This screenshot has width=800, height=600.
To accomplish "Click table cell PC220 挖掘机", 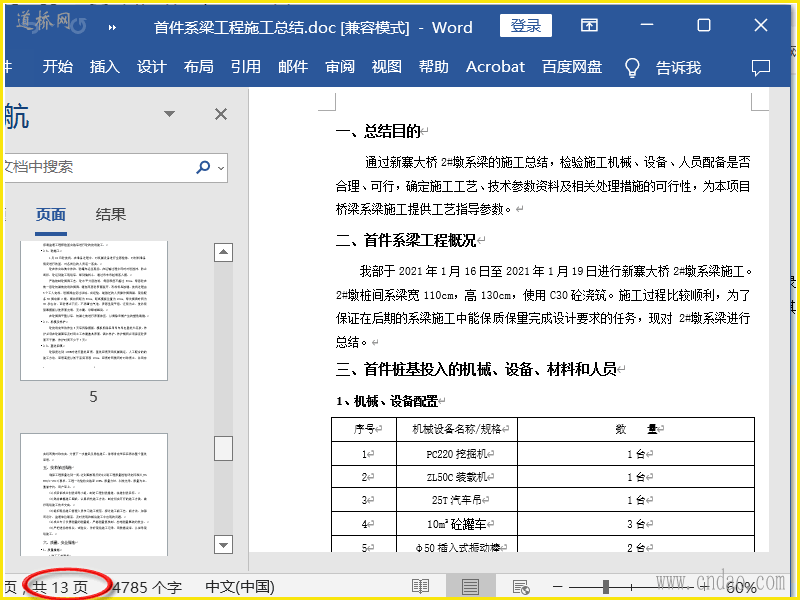I will (x=457, y=454).
